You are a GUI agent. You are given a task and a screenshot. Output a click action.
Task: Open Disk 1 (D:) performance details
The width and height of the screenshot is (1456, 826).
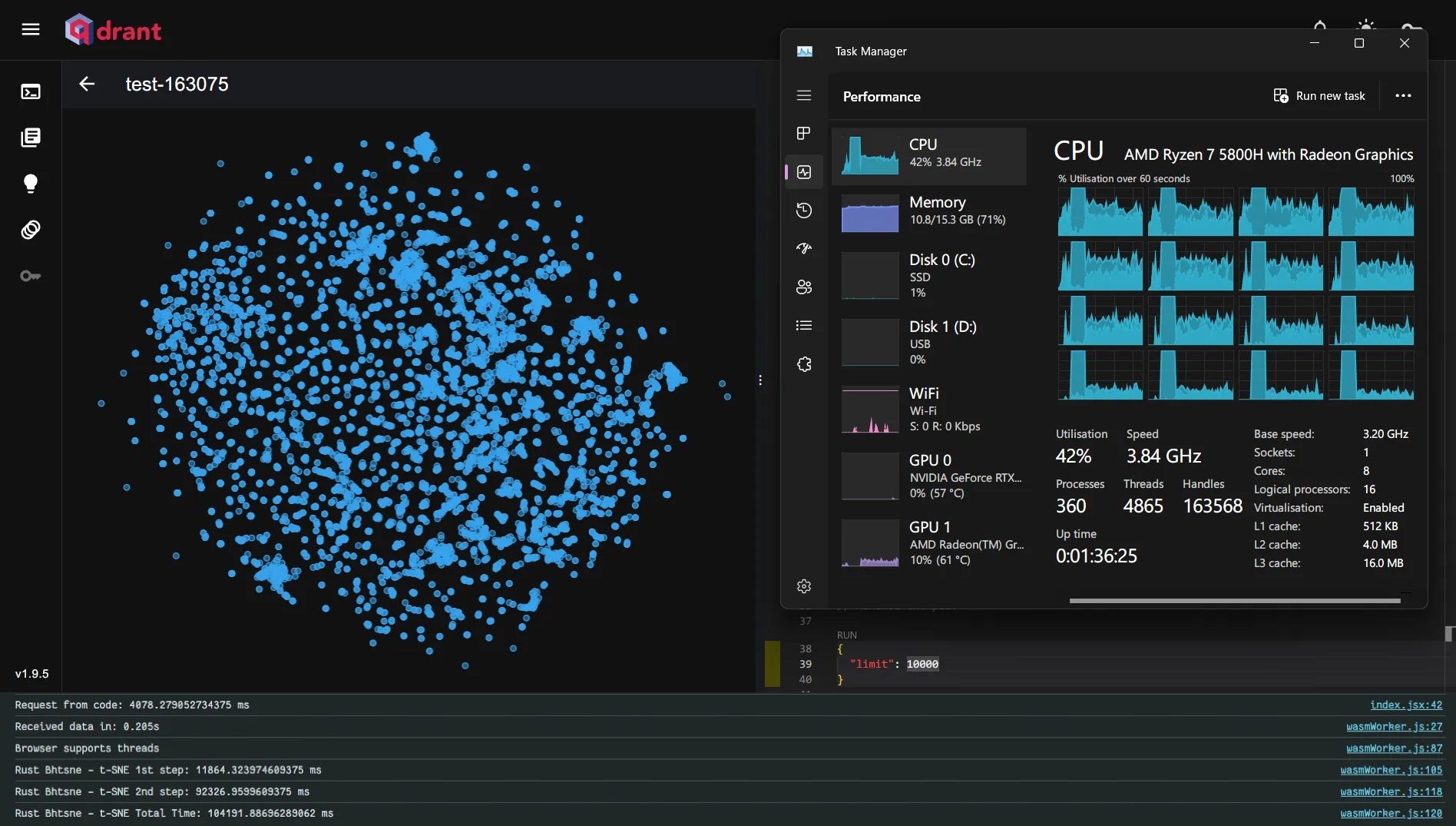[x=929, y=342]
